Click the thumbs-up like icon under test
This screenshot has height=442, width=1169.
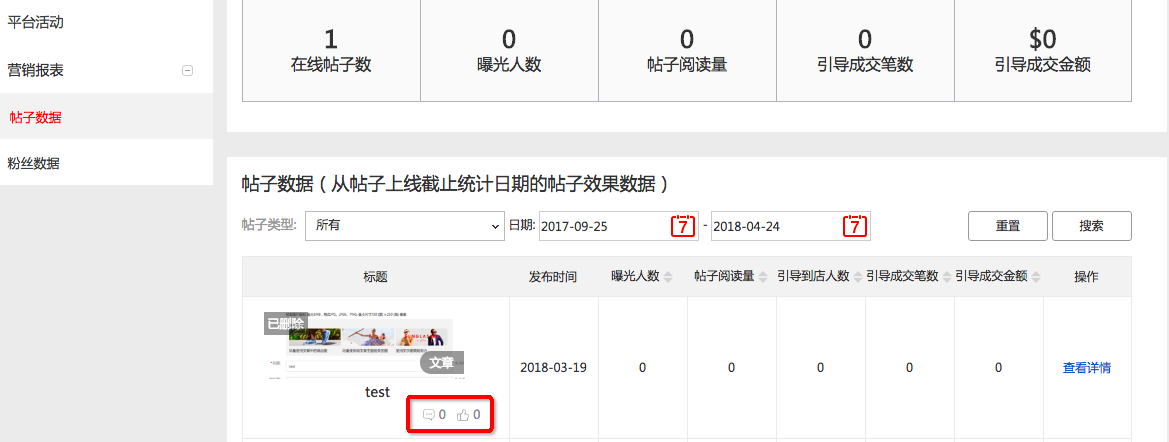463,415
